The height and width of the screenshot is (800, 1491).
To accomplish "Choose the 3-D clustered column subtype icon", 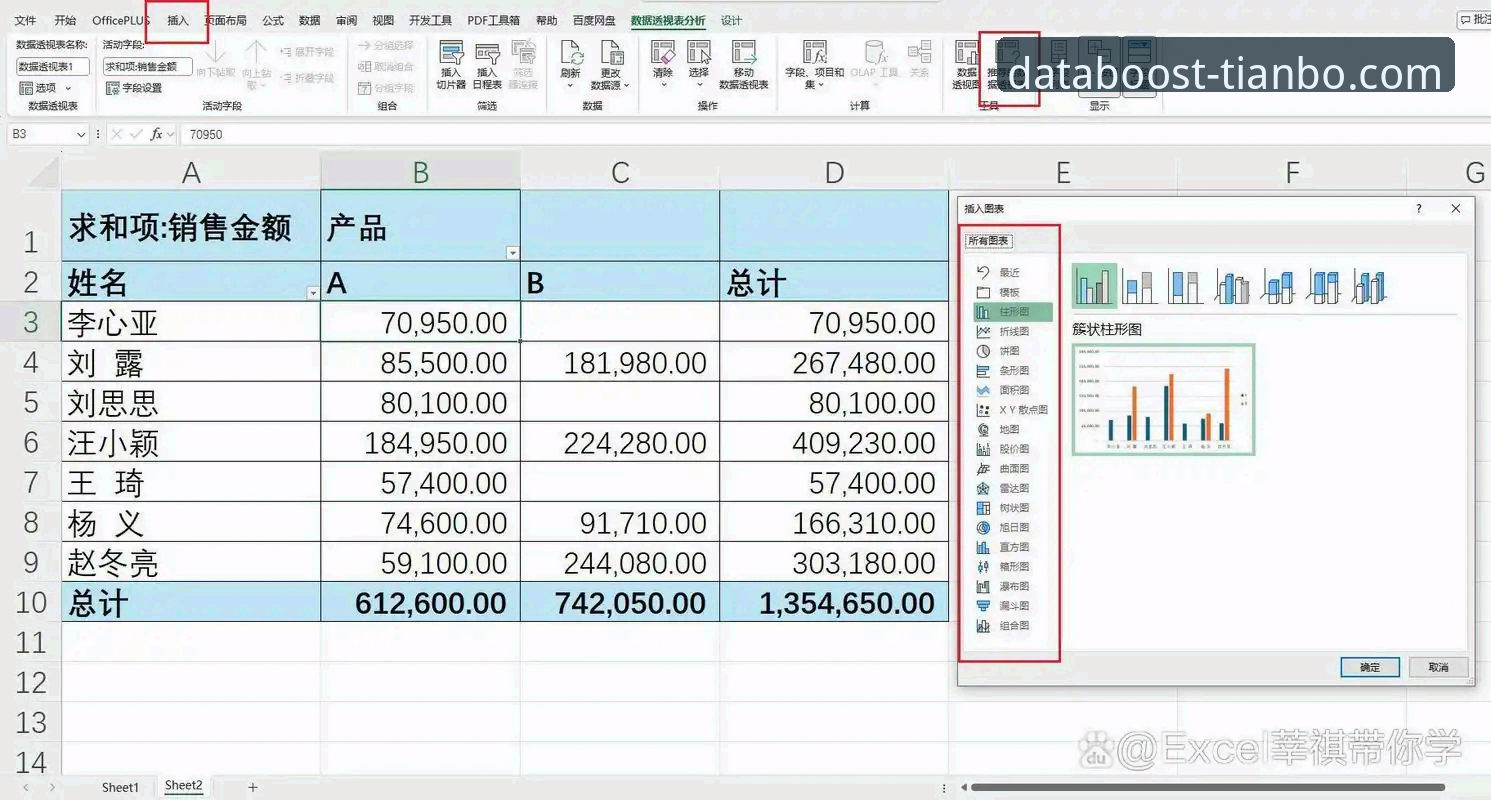I will 1232,287.
